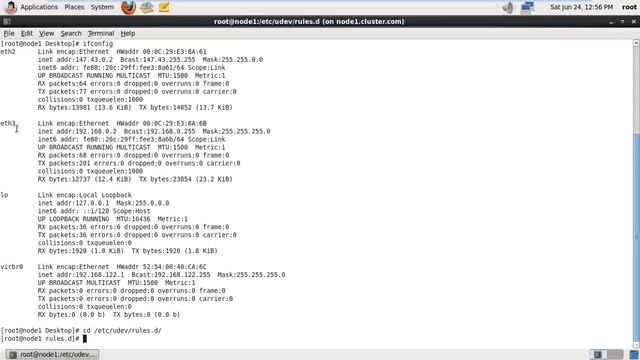Image resolution: width=640 pixels, height=360 pixels.
Task: Open the Places menu
Action: (74, 7)
